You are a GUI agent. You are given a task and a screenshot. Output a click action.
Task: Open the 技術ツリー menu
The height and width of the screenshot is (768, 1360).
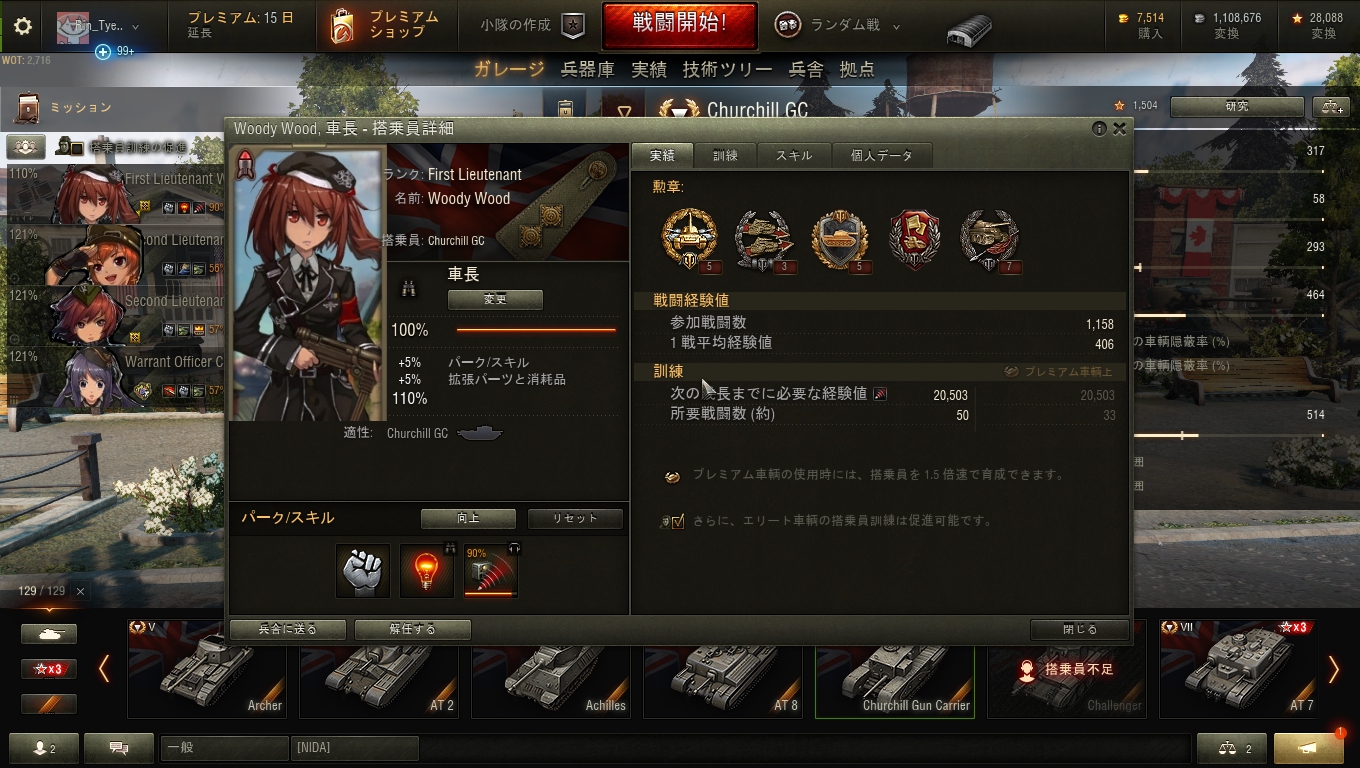[728, 69]
